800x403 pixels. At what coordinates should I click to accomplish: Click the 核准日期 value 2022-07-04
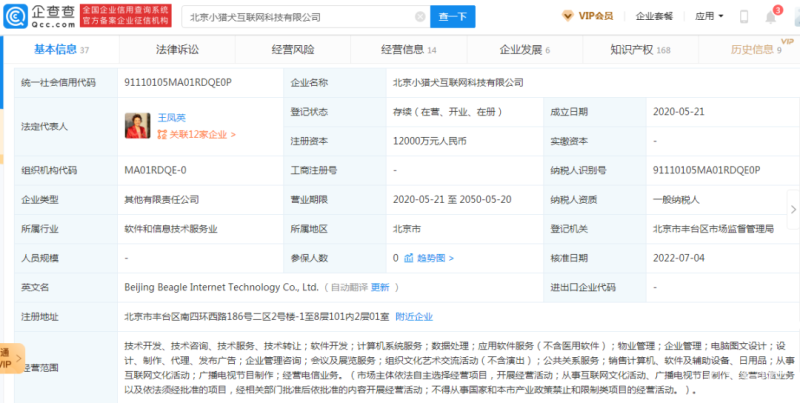[x=679, y=258]
